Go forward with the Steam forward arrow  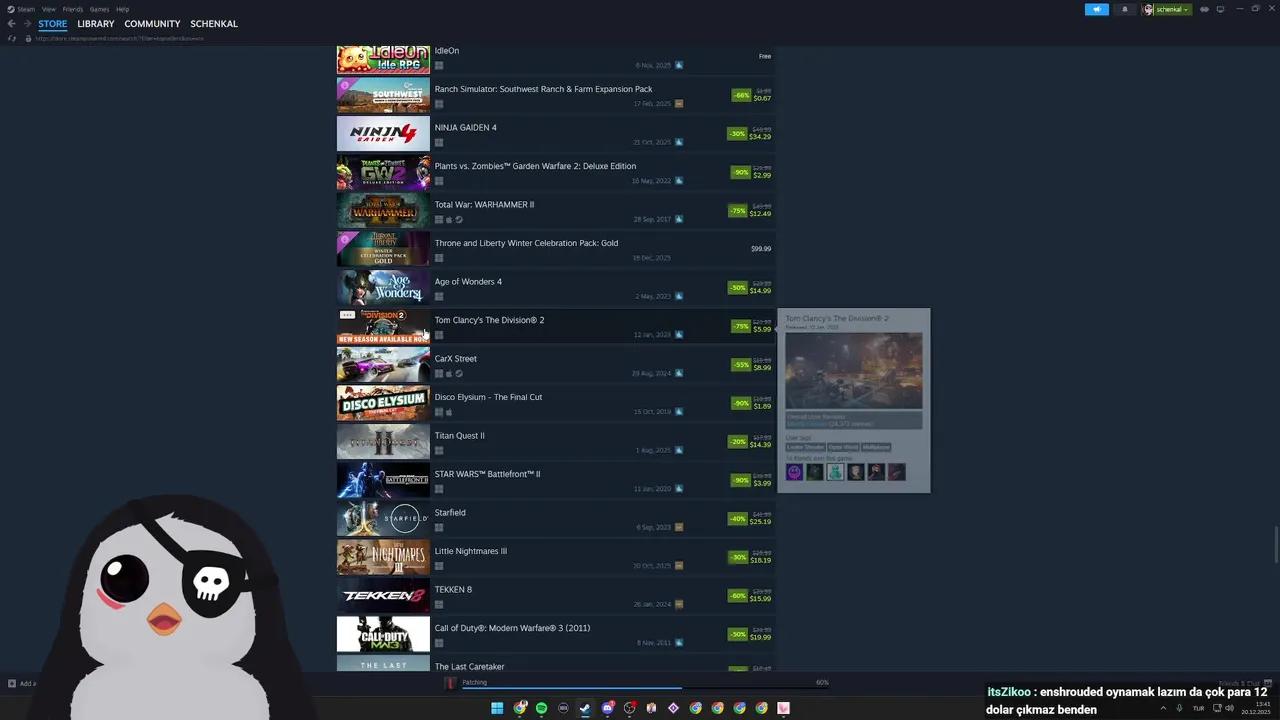tap(27, 24)
